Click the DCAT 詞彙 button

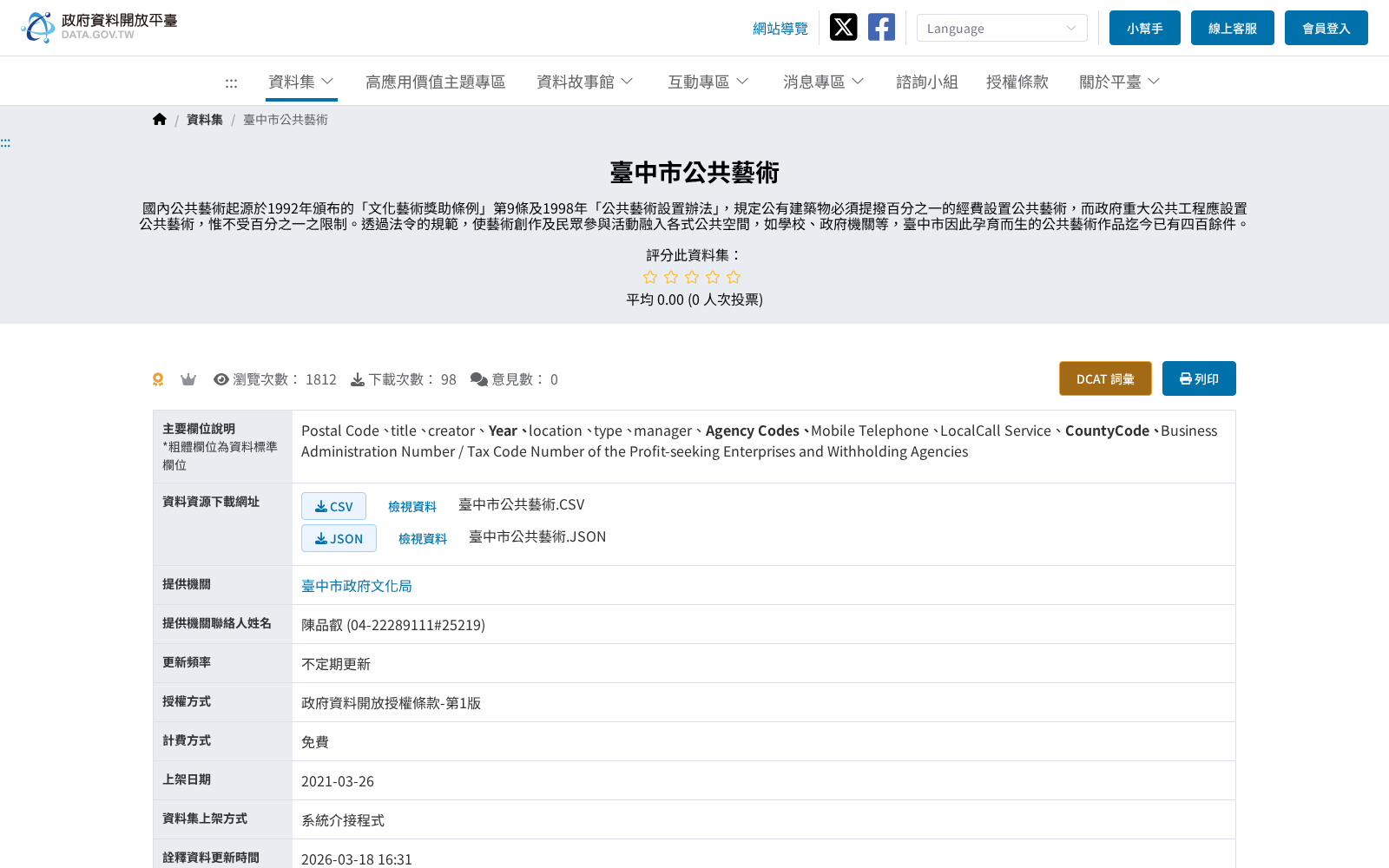[x=1105, y=378]
